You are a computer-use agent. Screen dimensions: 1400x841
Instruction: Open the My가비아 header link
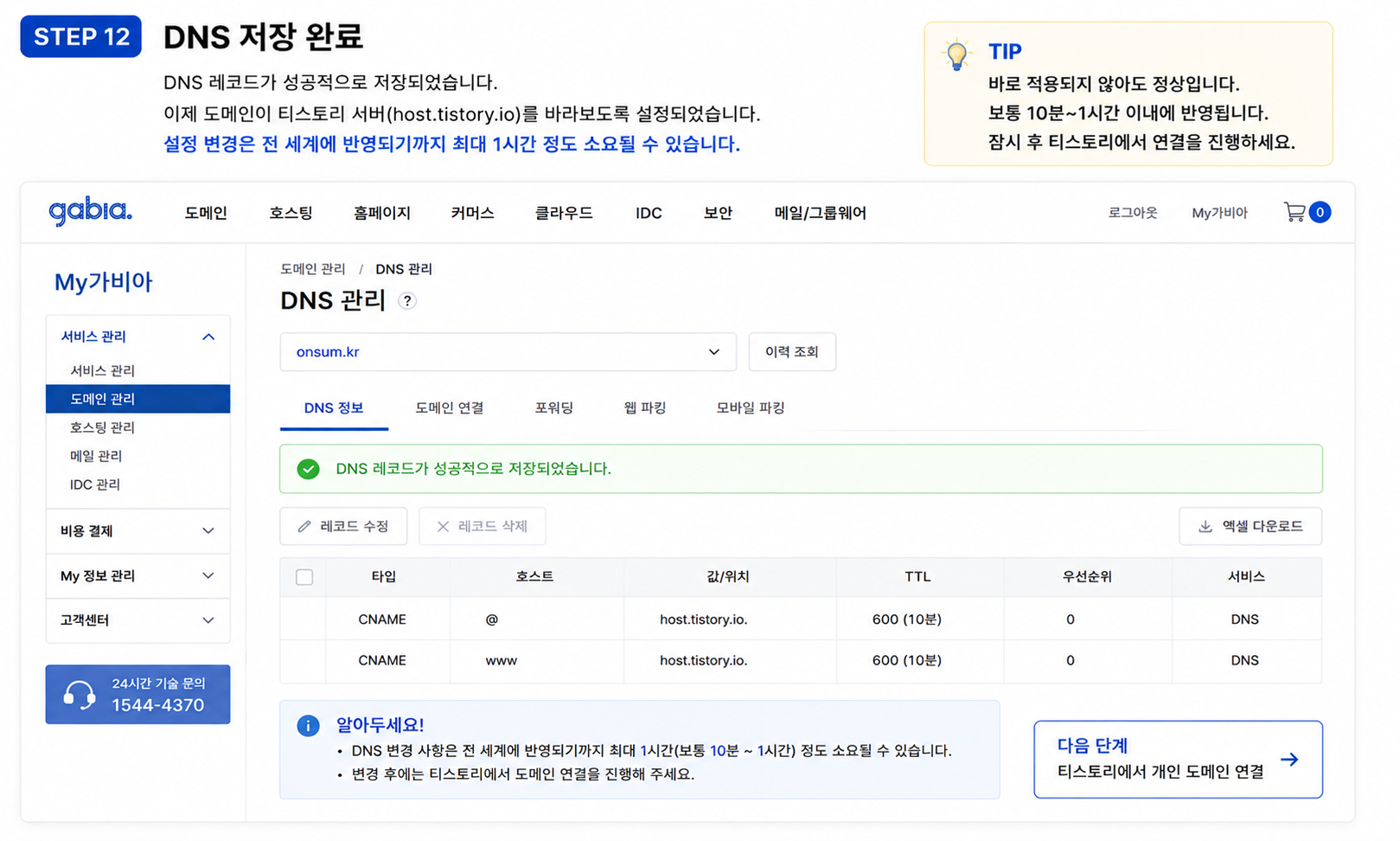pyautogui.click(x=1219, y=213)
